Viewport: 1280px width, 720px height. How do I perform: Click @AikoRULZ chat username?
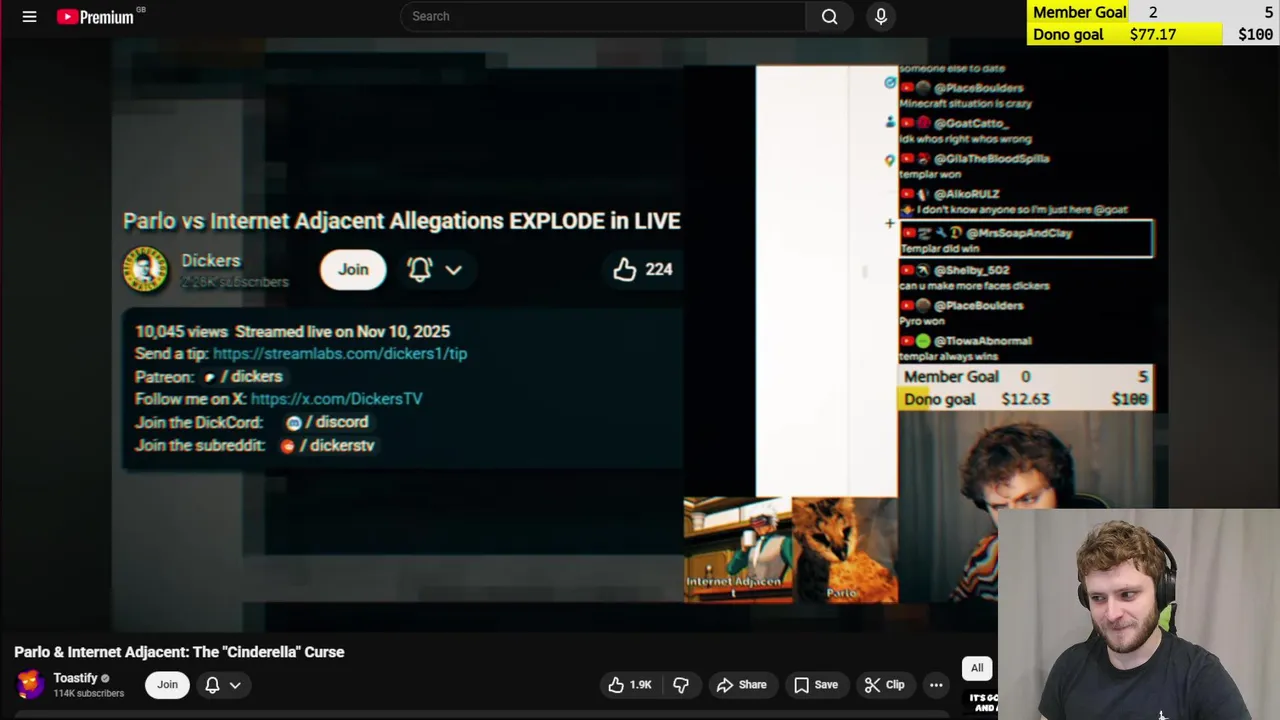pyautogui.click(x=965, y=194)
